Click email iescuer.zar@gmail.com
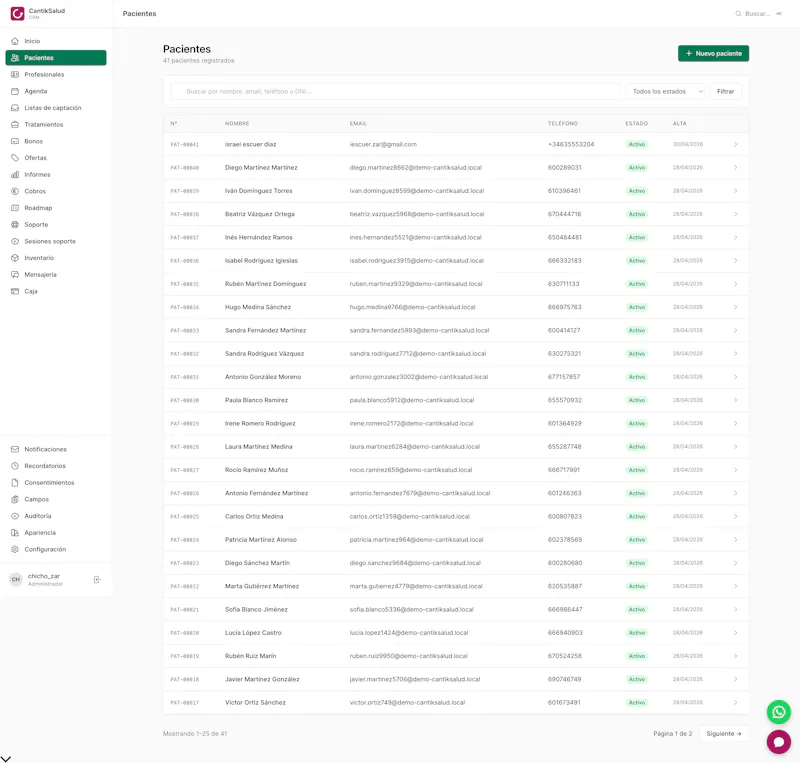Screen dimensions: 800x763 (383, 144)
